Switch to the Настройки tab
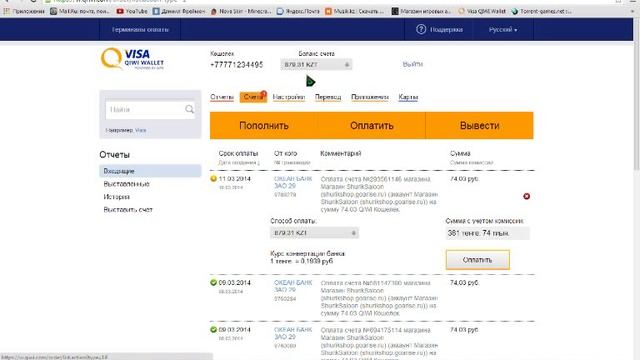The image size is (640, 360). coord(289,97)
